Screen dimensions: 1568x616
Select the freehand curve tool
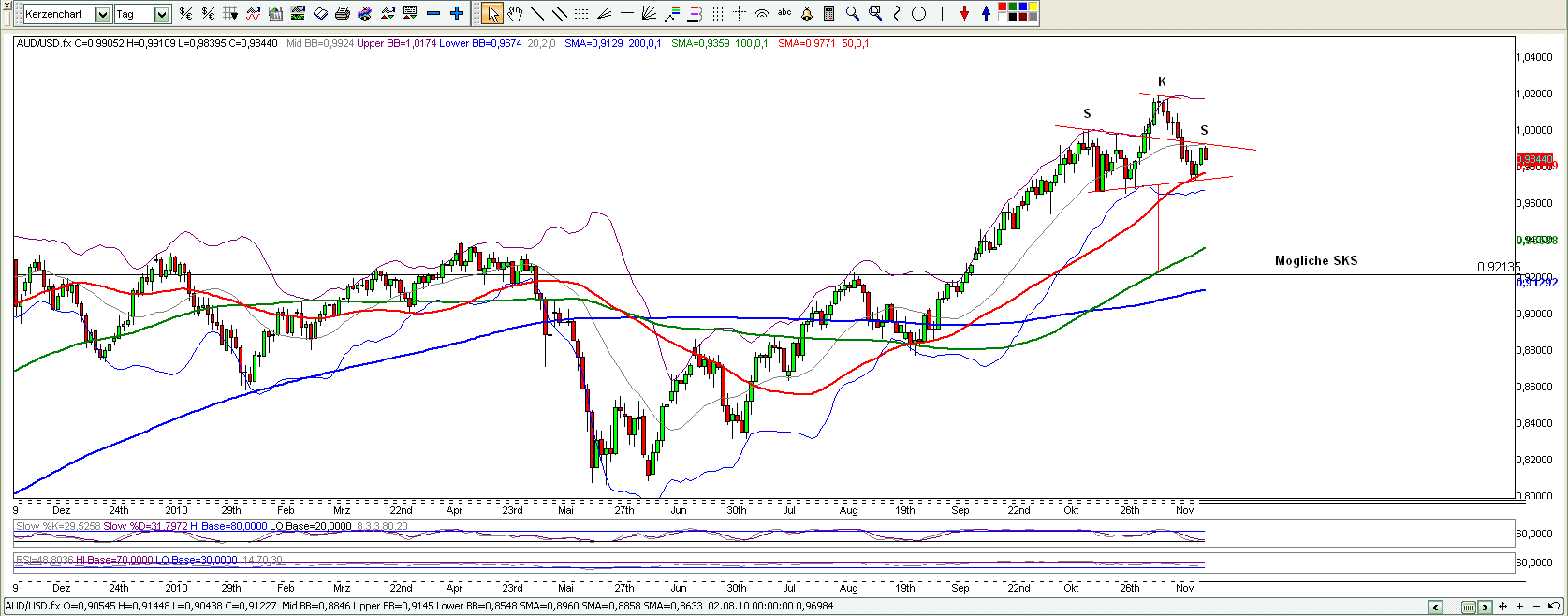click(x=897, y=13)
